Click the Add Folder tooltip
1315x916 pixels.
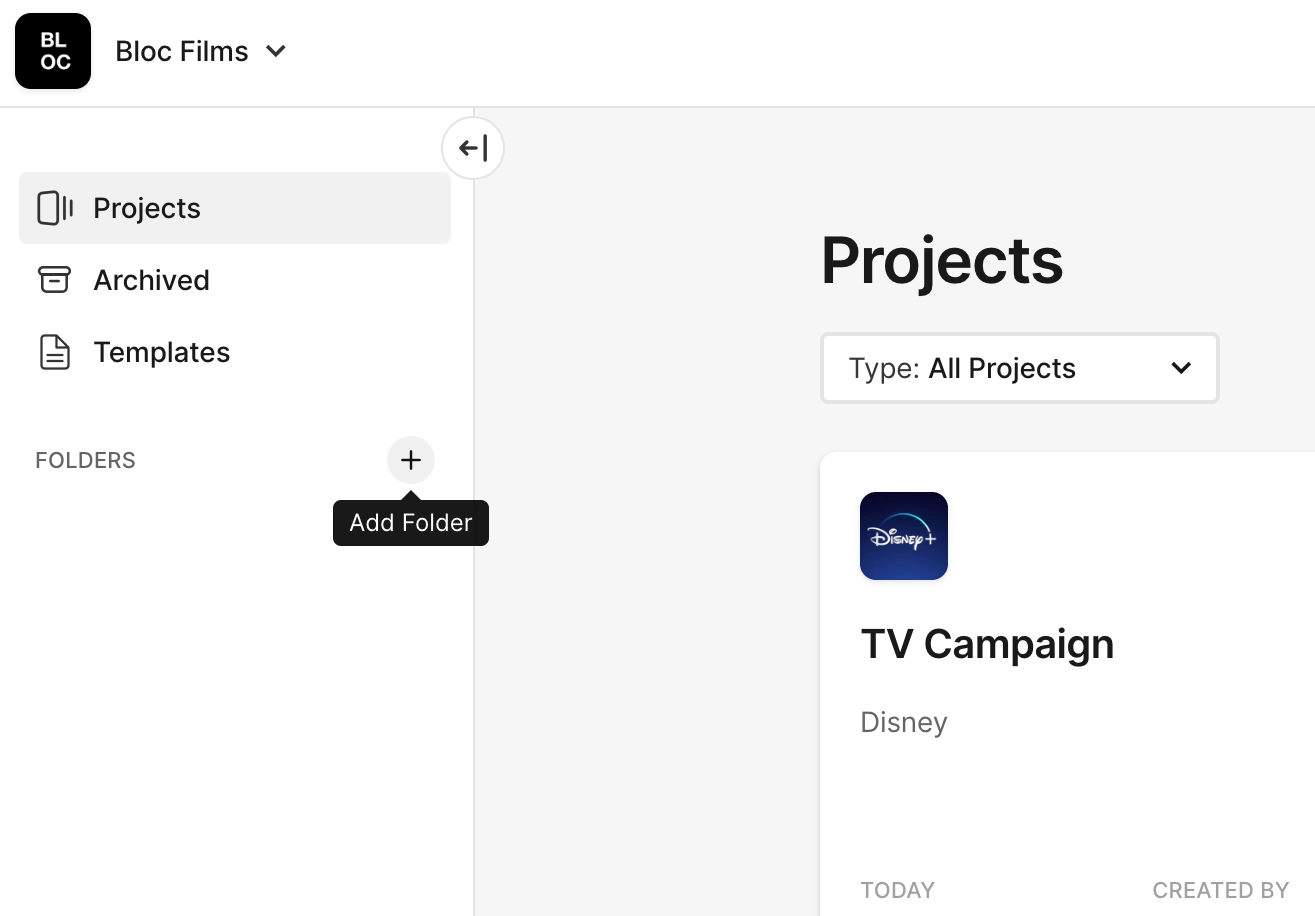click(x=411, y=523)
